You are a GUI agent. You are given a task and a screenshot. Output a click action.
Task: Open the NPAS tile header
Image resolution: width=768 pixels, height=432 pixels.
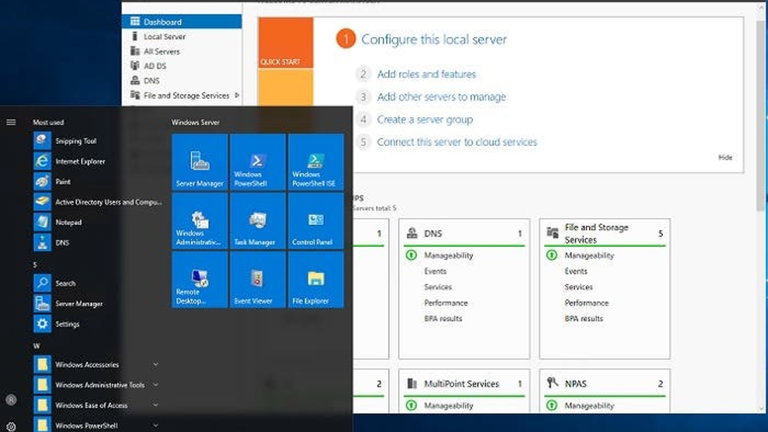point(605,384)
